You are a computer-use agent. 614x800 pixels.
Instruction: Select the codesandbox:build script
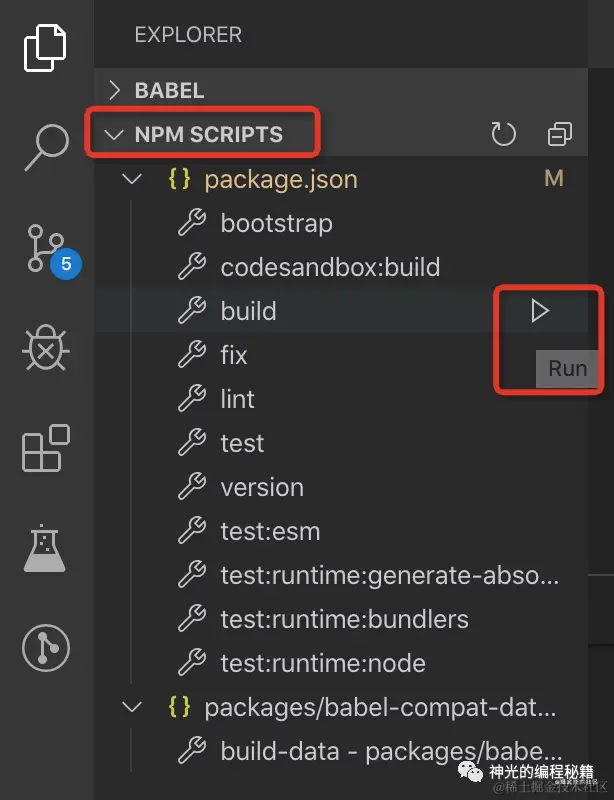tap(330, 268)
